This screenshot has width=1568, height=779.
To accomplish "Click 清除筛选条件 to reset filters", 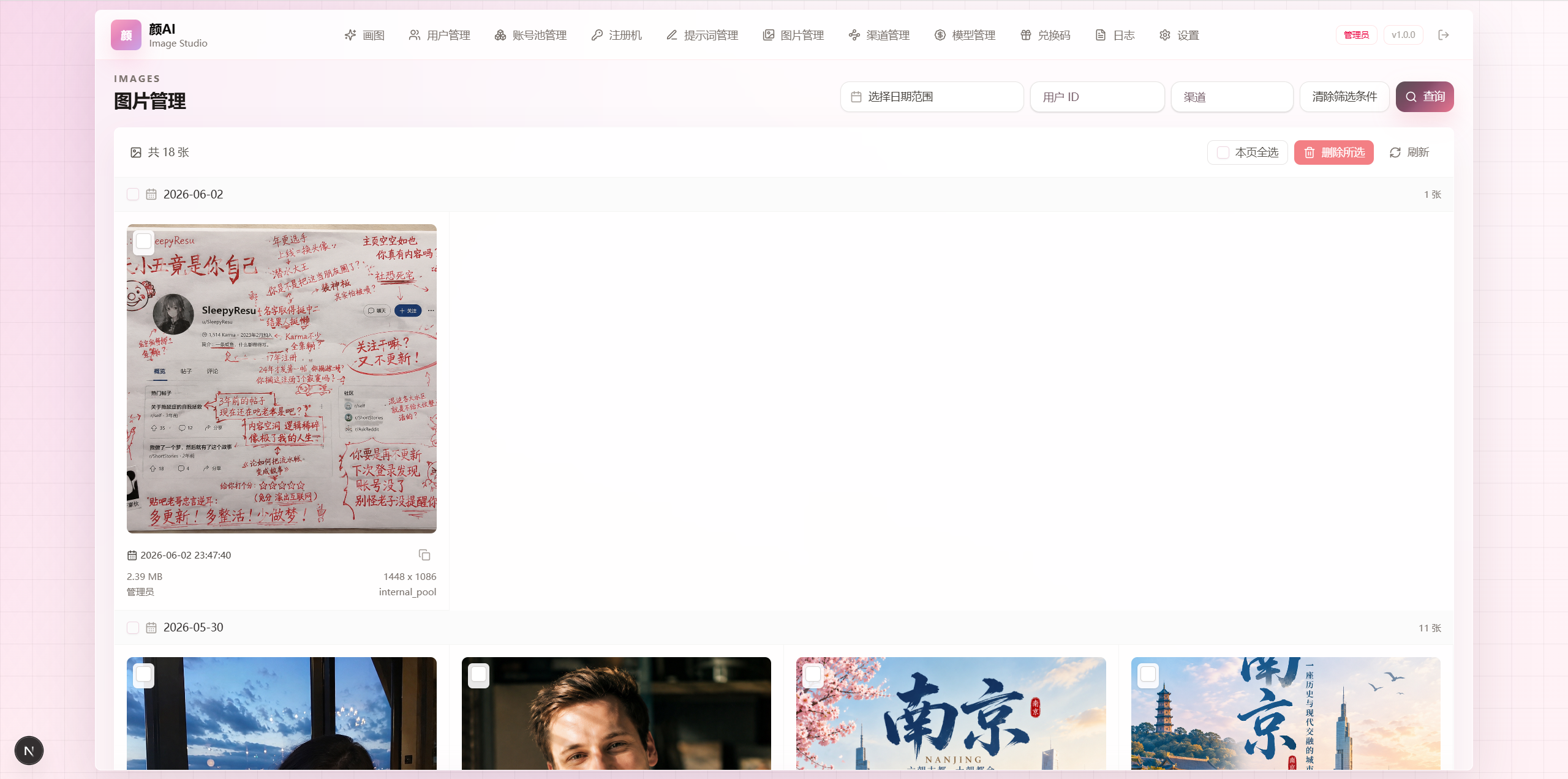I will point(1344,97).
